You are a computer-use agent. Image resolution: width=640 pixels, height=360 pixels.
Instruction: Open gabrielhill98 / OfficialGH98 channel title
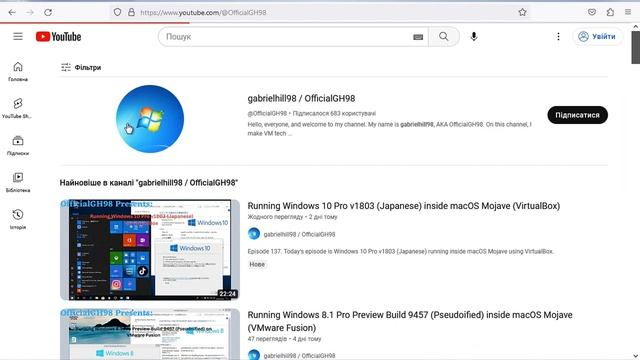click(x=301, y=98)
